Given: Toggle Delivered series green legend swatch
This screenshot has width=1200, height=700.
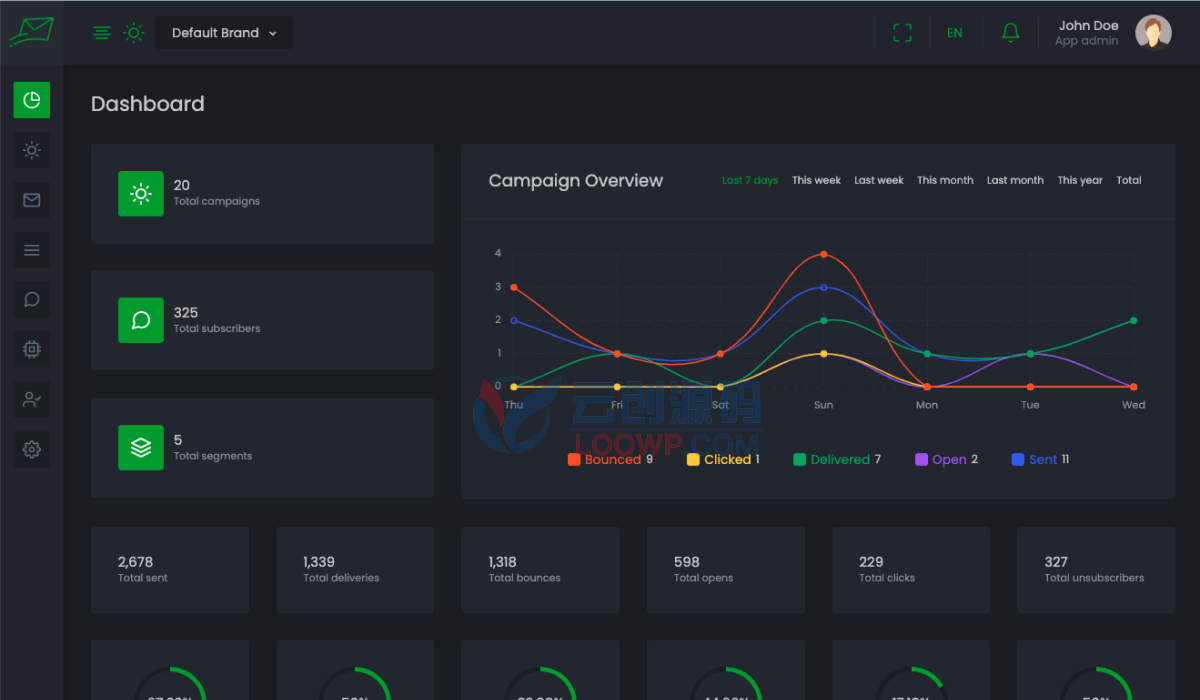Looking at the screenshot, I should 800,460.
